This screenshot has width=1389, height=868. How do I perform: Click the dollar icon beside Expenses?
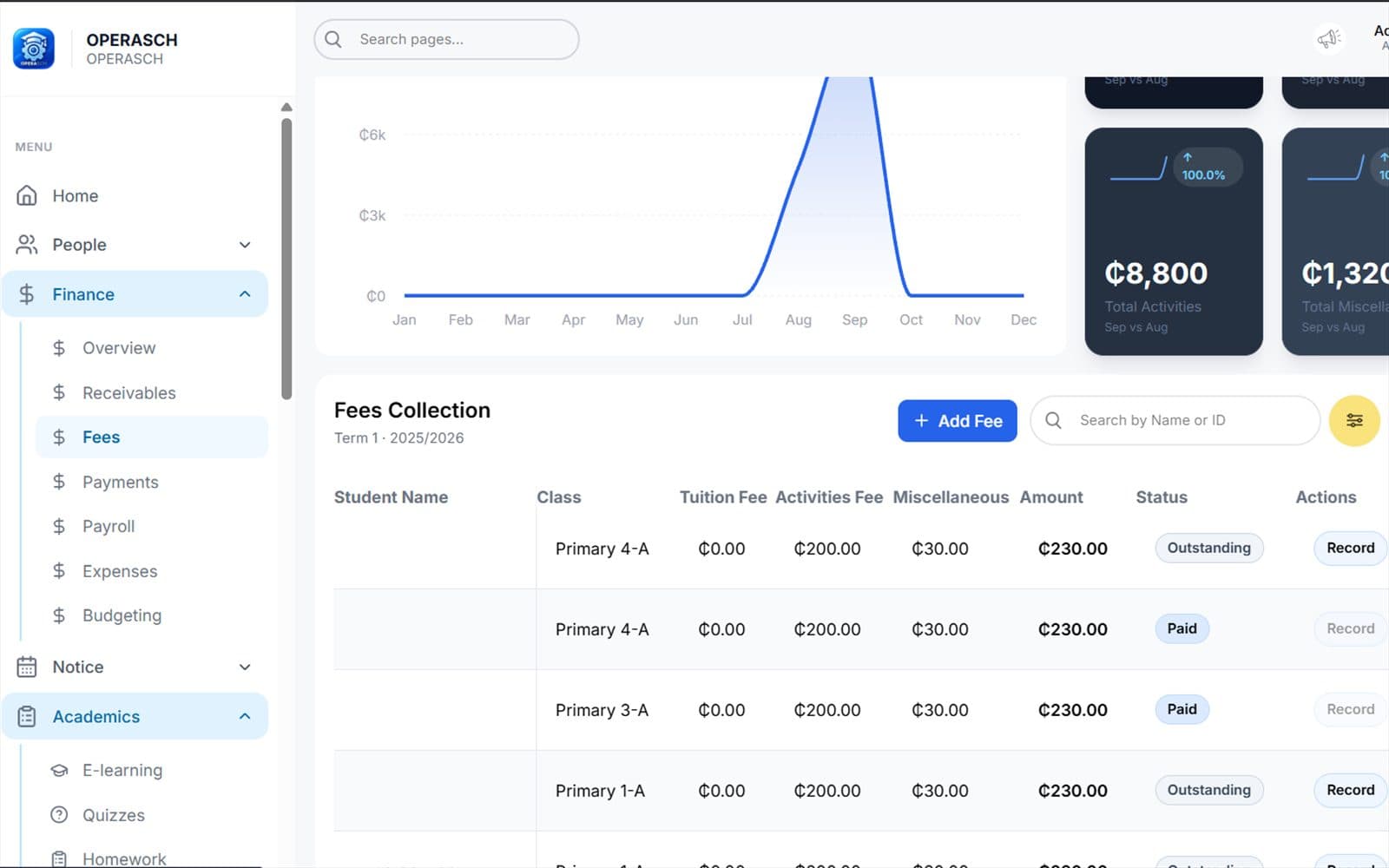tap(59, 571)
